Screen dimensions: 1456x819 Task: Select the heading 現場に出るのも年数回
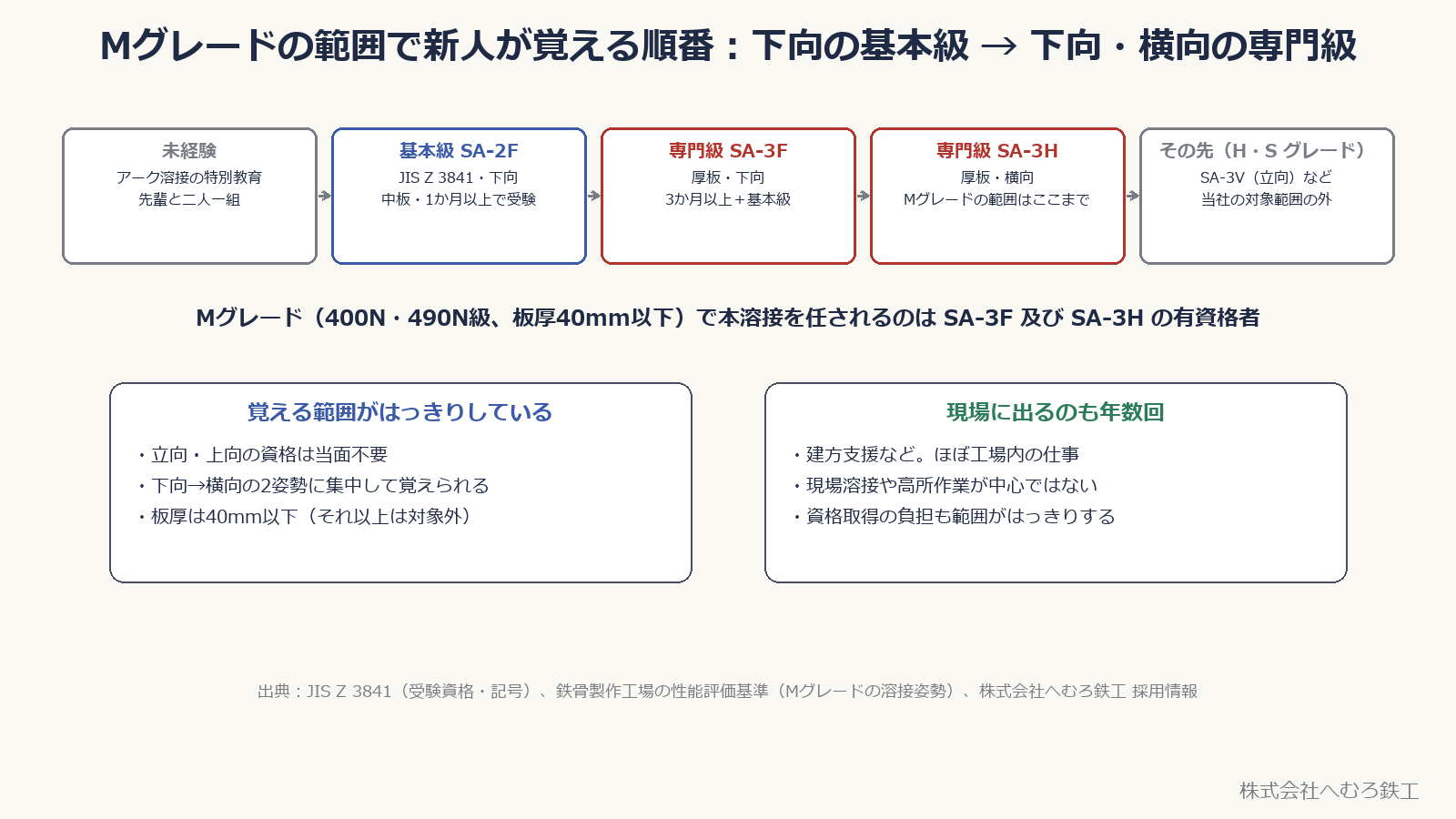tap(1056, 412)
